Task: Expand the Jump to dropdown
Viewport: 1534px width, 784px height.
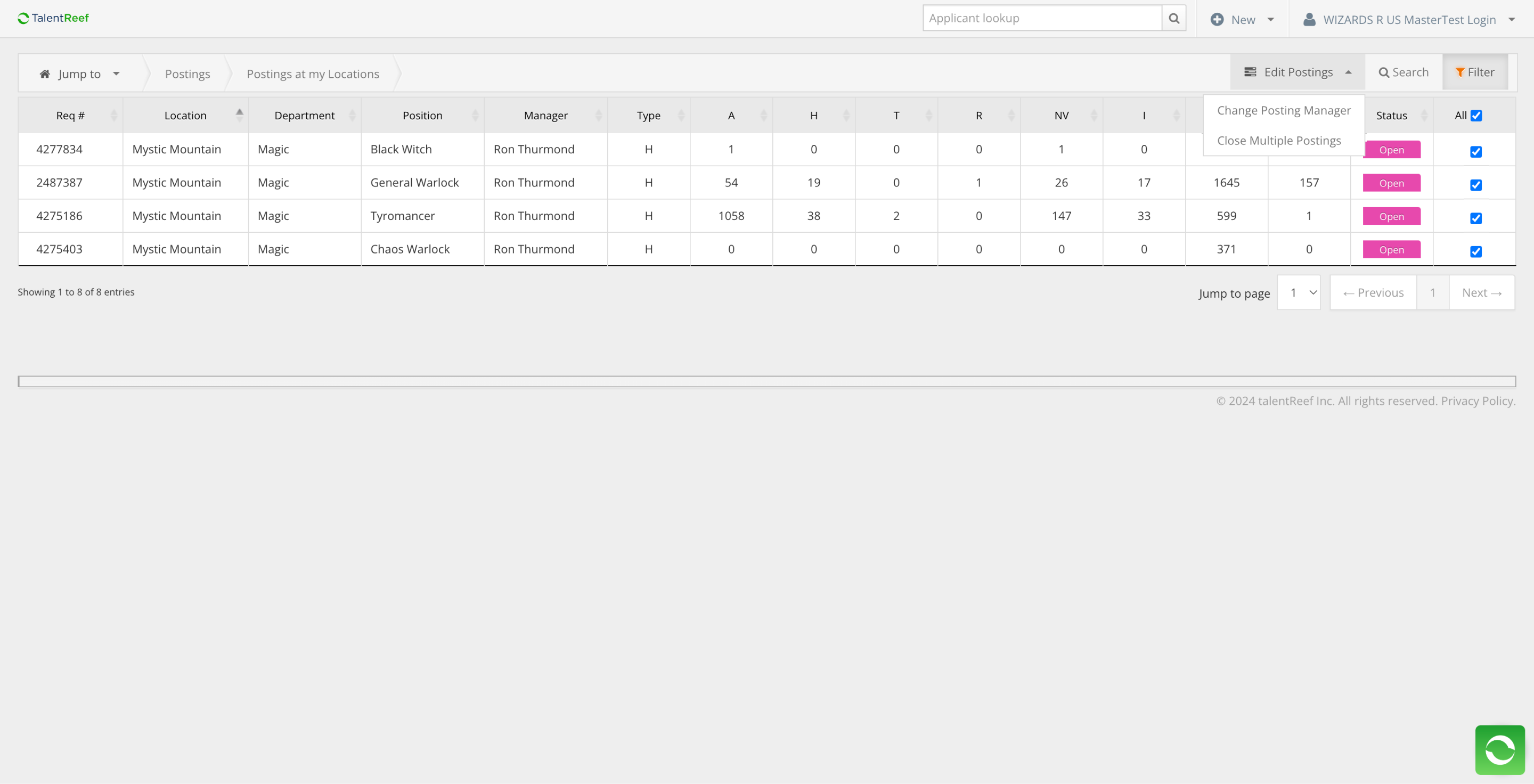Action: (x=80, y=74)
